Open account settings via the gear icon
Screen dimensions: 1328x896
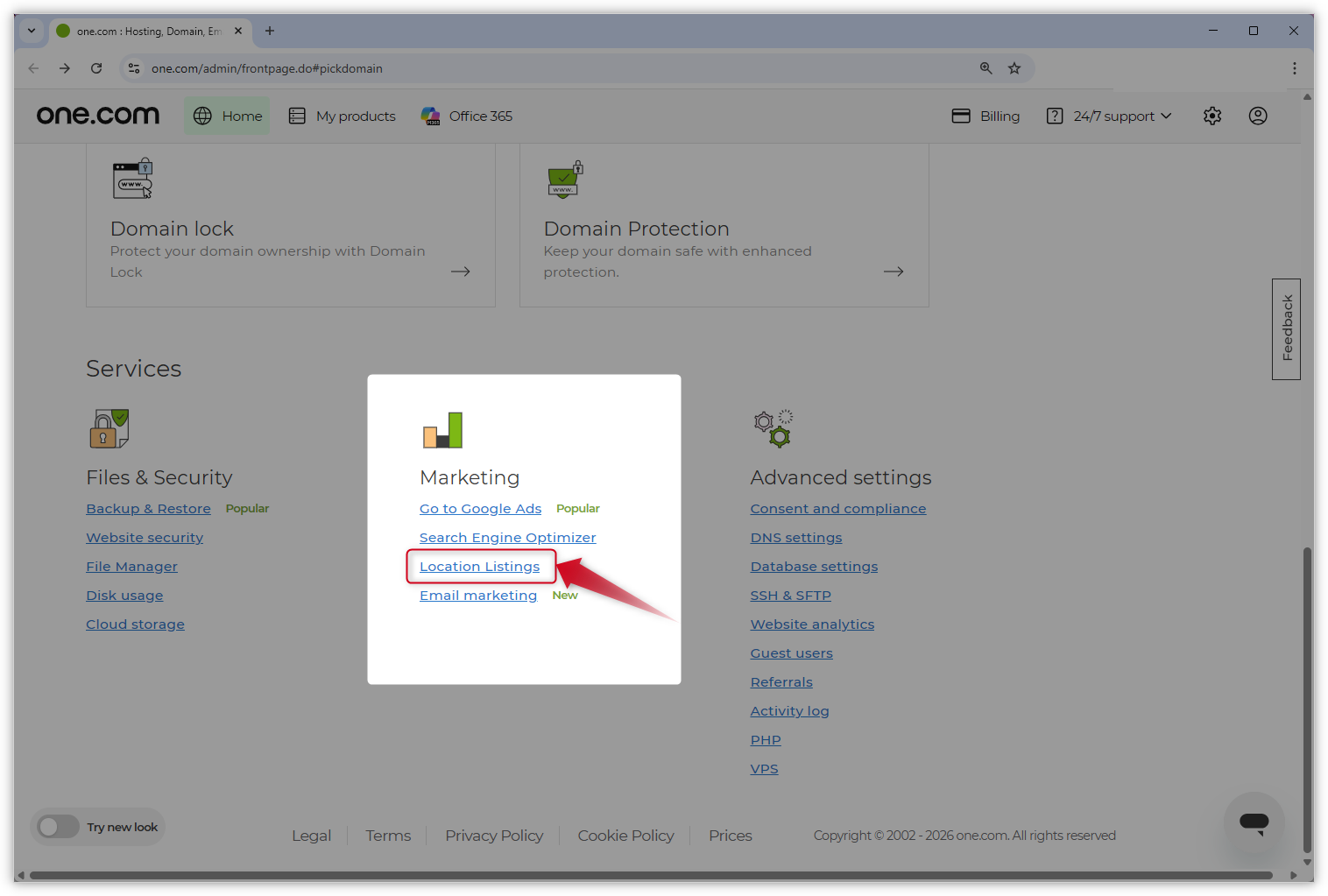click(x=1211, y=115)
